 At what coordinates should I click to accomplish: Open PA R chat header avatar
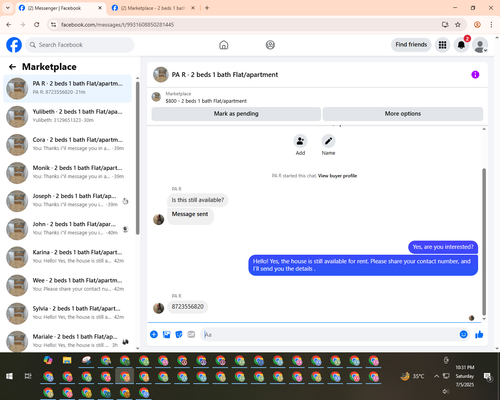(x=160, y=74)
